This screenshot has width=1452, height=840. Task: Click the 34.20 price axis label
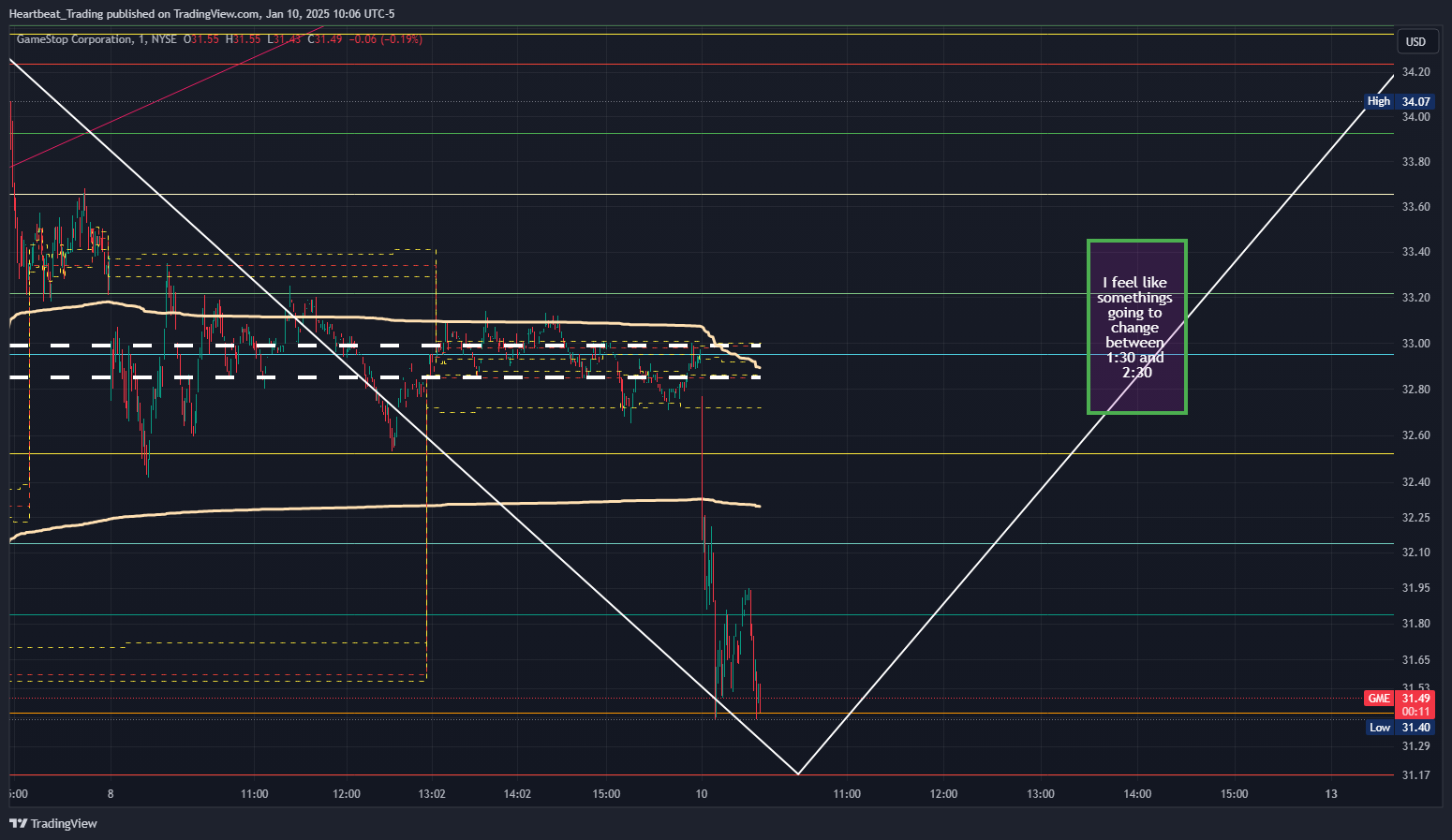pyautogui.click(x=1415, y=72)
